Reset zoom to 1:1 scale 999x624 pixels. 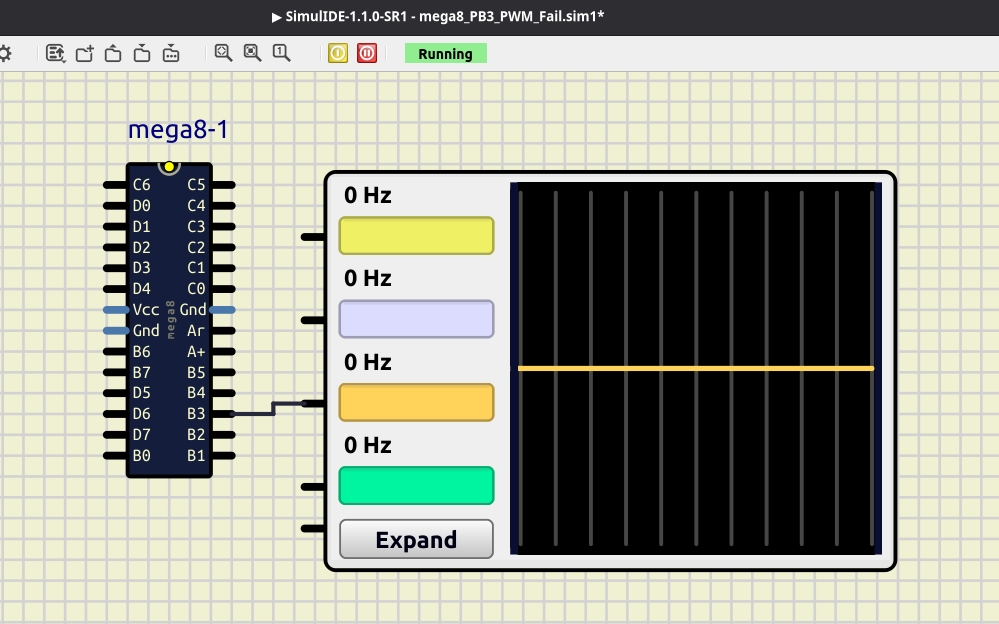tap(282, 53)
